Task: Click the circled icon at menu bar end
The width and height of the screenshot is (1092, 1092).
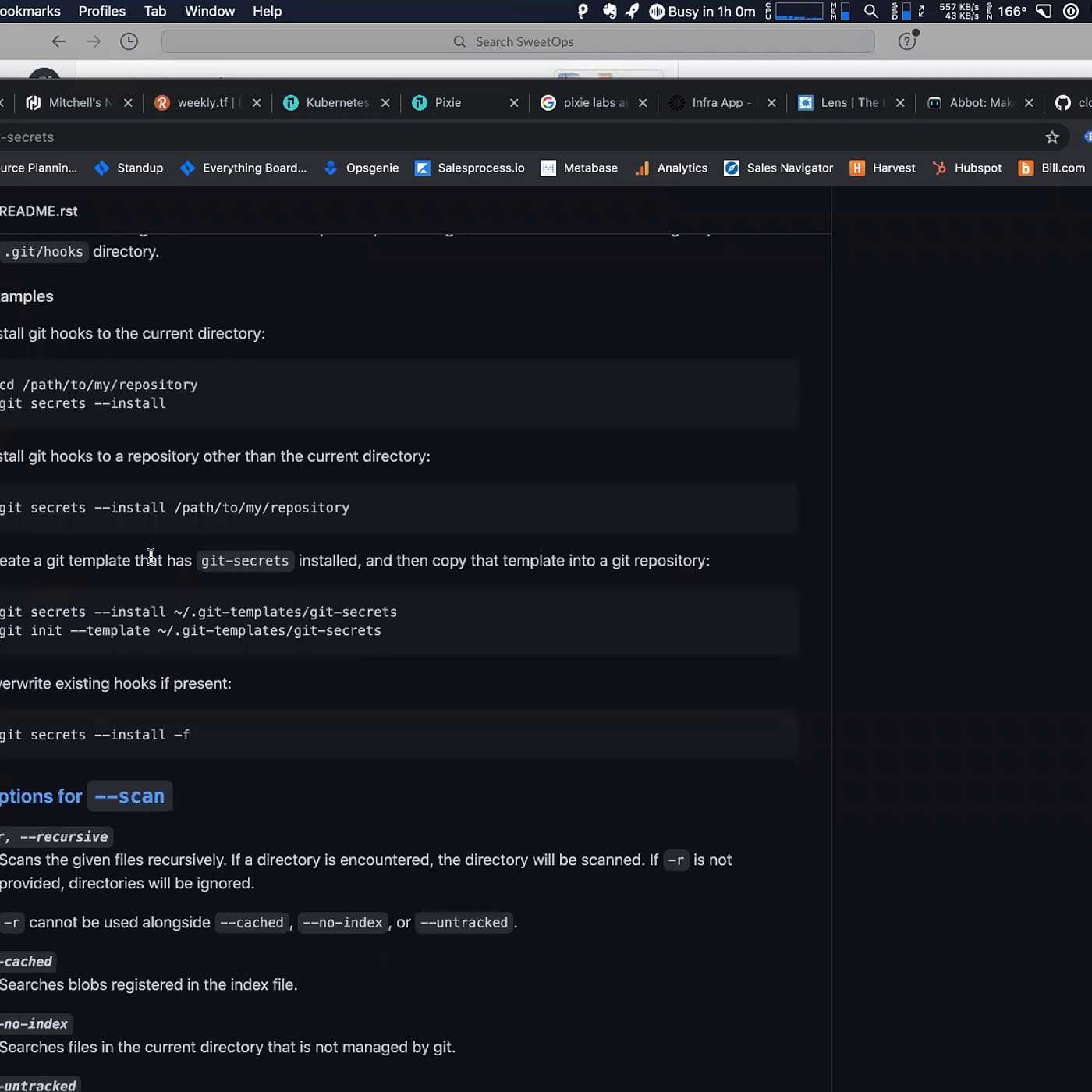Action: point(1071,11)
